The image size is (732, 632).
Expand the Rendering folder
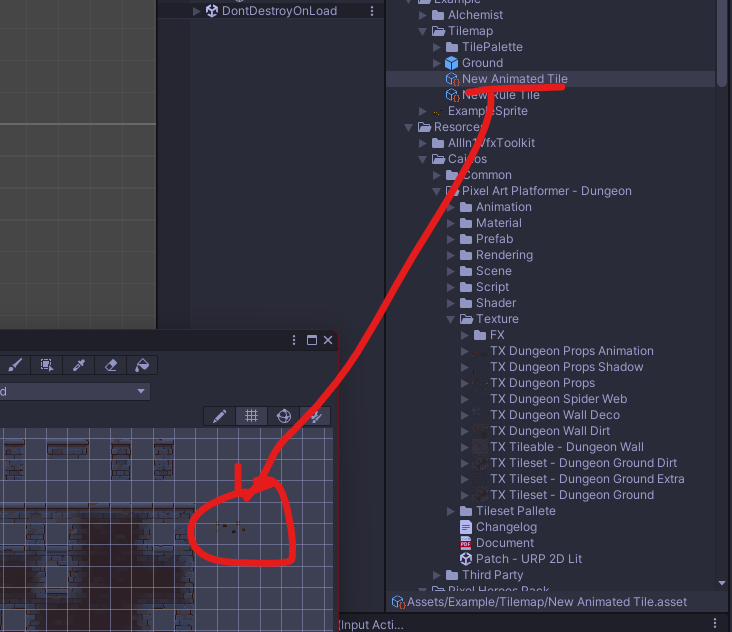(450, 255)
